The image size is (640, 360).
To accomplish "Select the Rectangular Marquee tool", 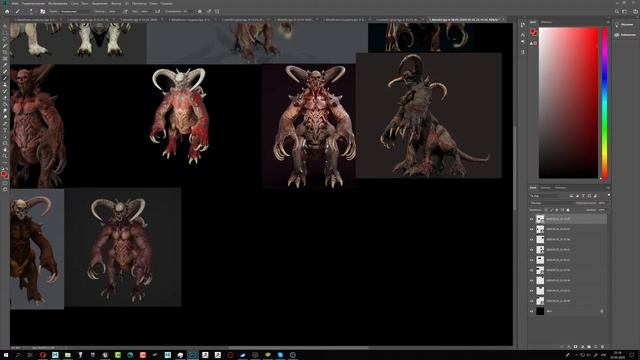I will pos(5,33).
